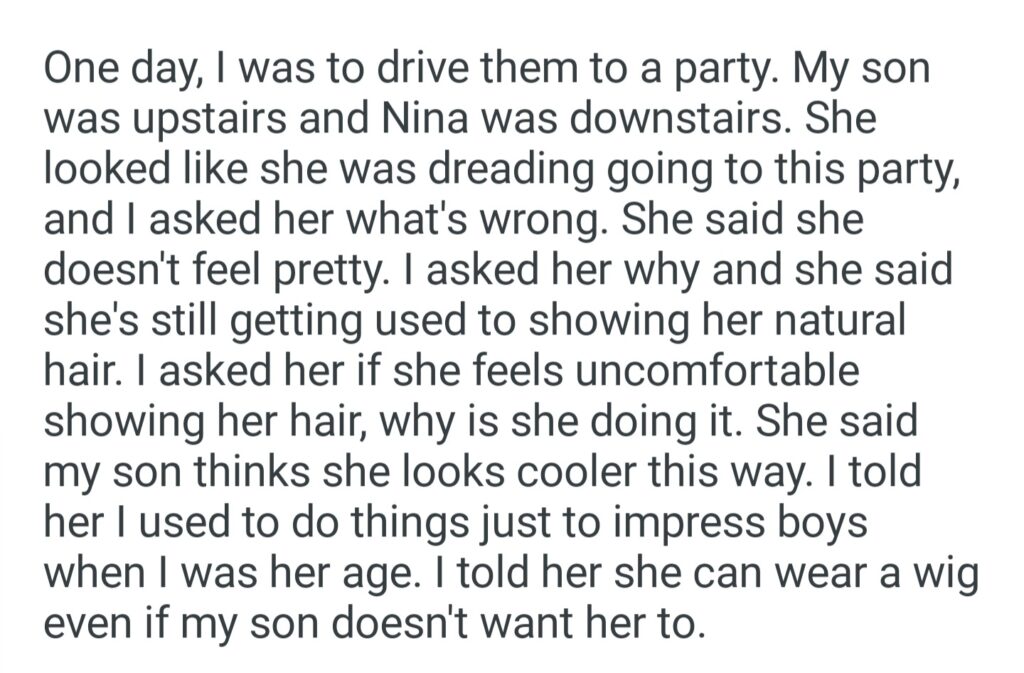Click the word "dreading"

[x=469, y=171]
